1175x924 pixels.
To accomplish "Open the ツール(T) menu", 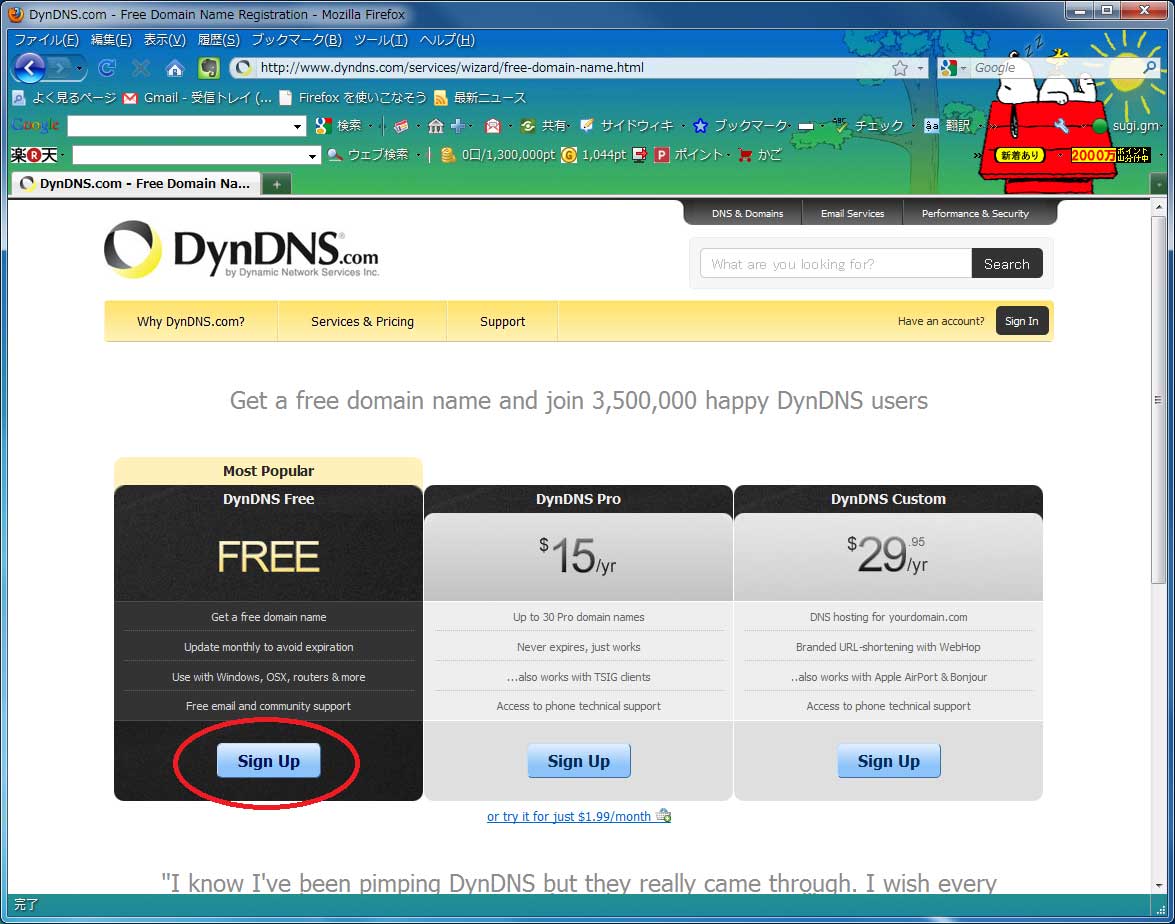I will 380,40.
